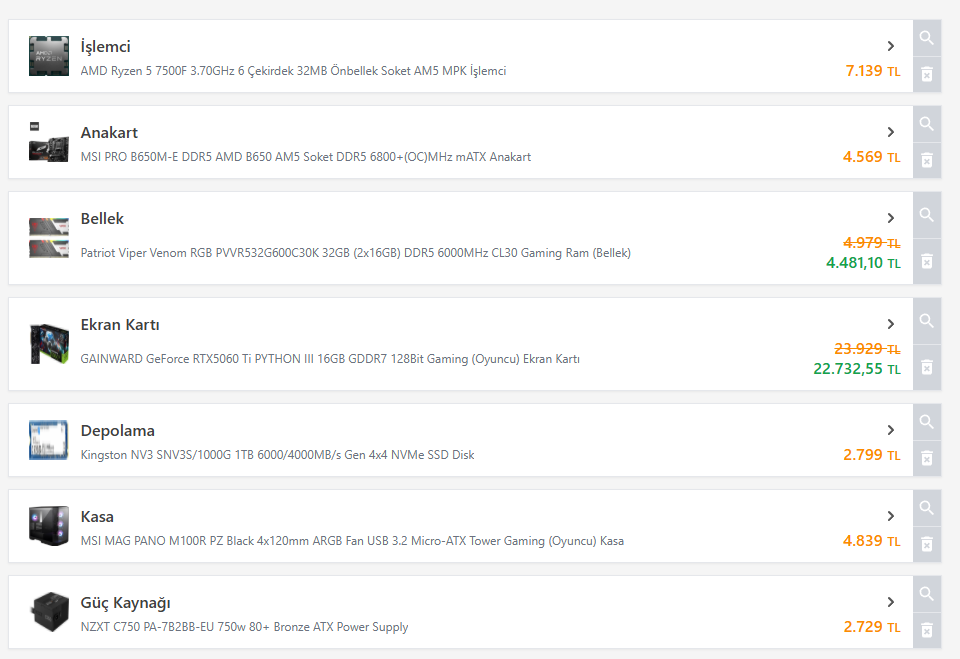Delete the Güç Kaynağı item with trash icon

pyautogui.click(x=927, y=630)
